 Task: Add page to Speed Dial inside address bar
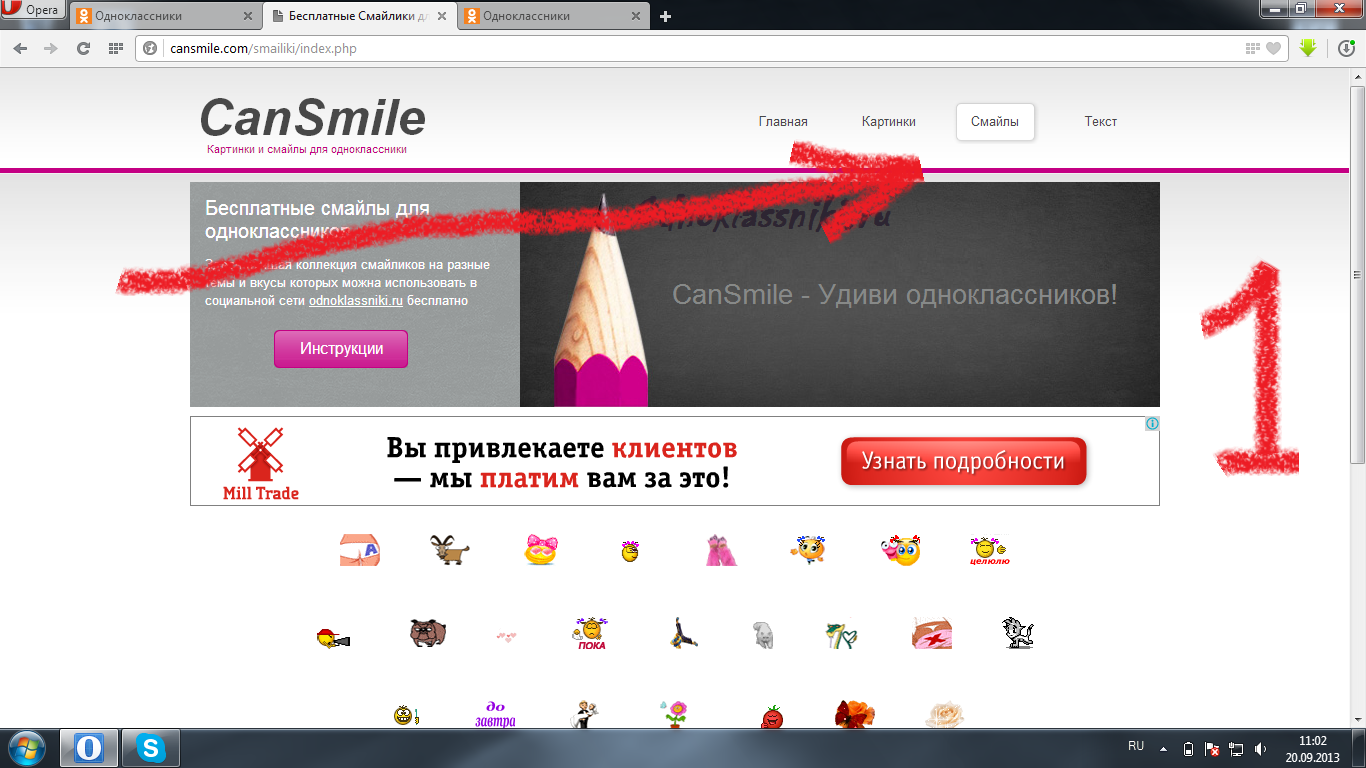tap(1253, 48)
